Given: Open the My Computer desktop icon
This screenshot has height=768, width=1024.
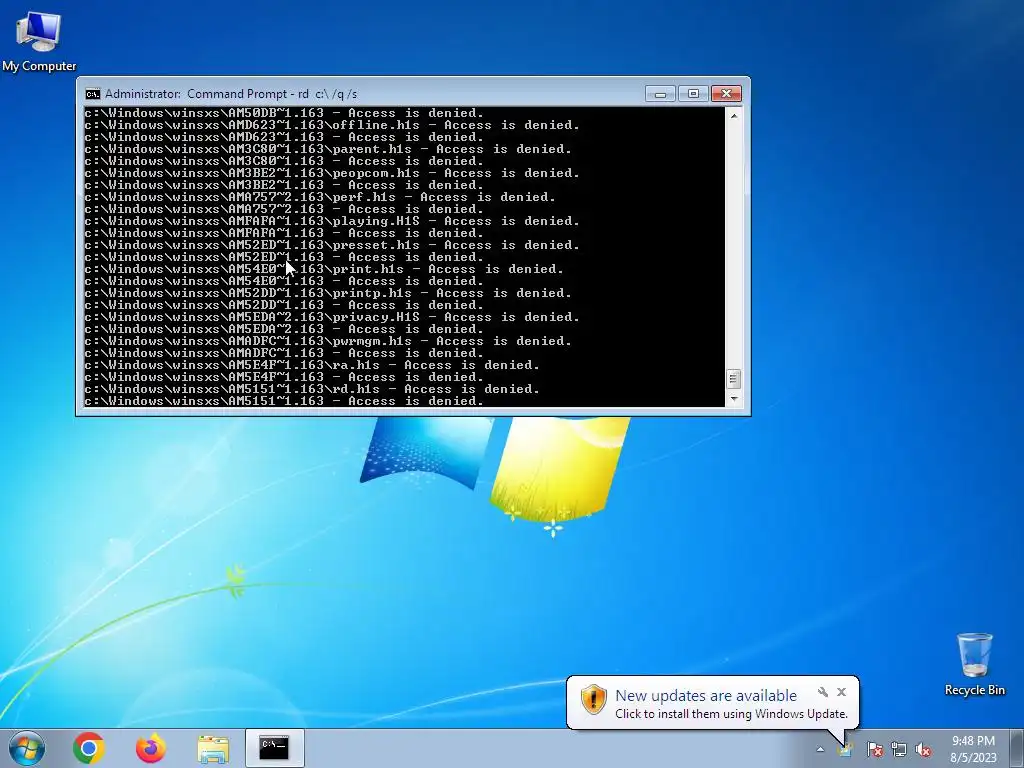Looking at the screenshot, I should [39, 40].
